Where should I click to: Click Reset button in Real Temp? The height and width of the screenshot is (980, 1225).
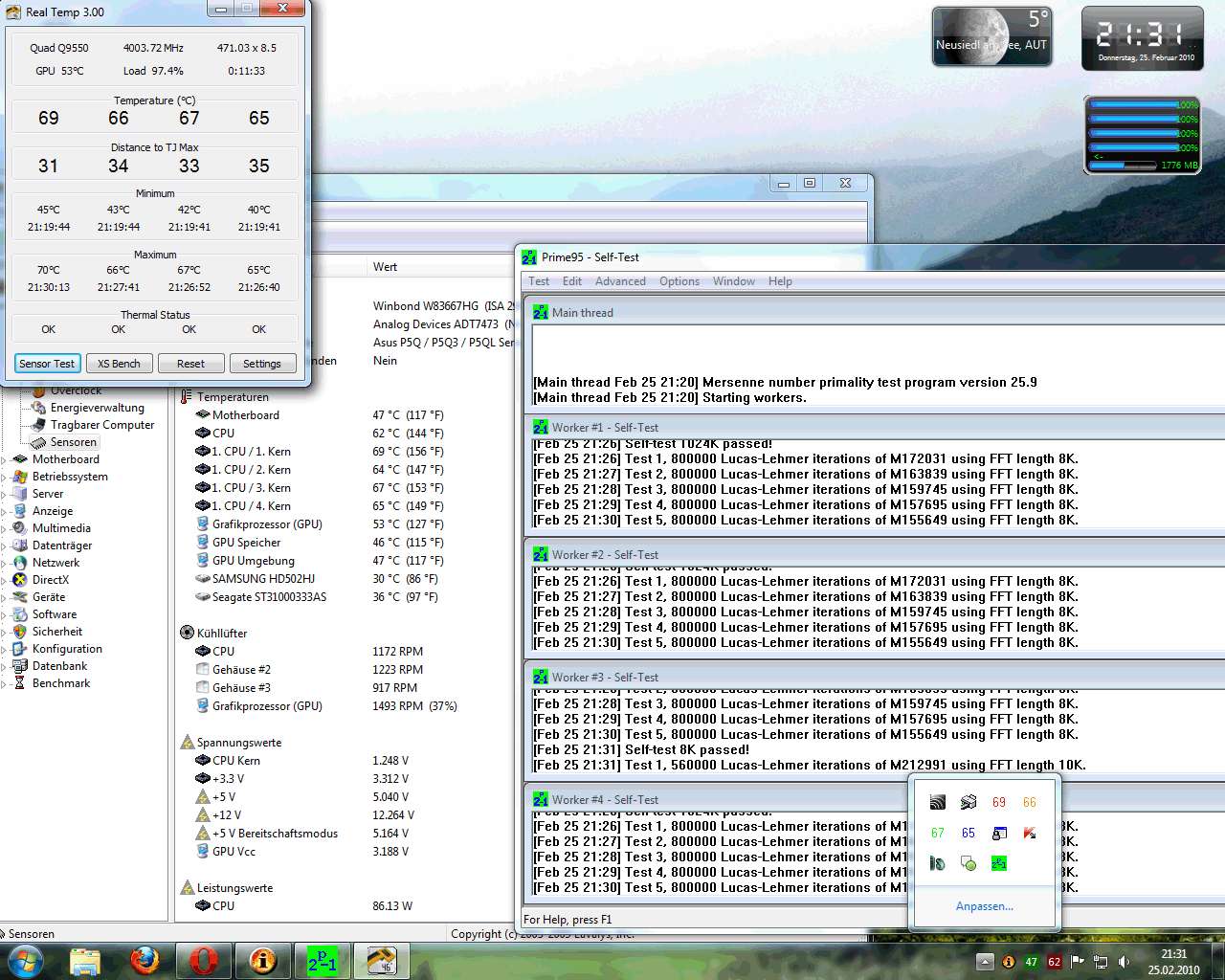click(x=190, y=364)
